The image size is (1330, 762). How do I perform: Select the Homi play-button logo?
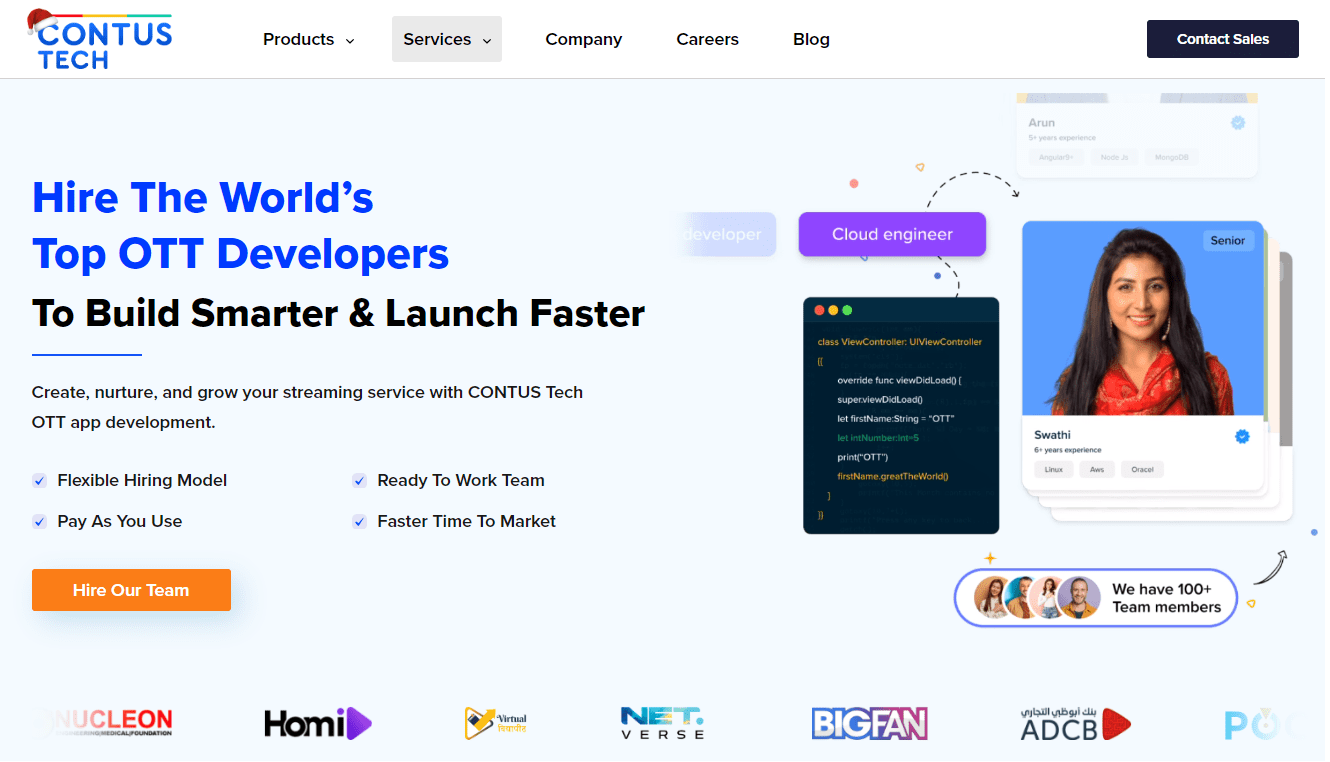pos(318,723)
